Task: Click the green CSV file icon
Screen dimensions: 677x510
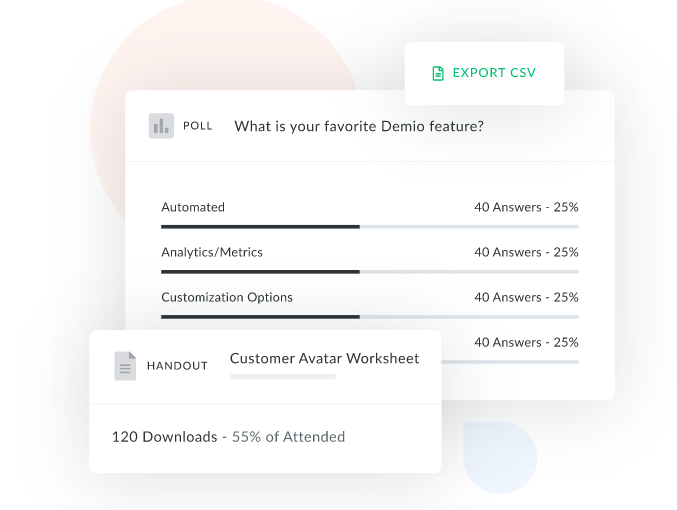Action: coord(437,73)
